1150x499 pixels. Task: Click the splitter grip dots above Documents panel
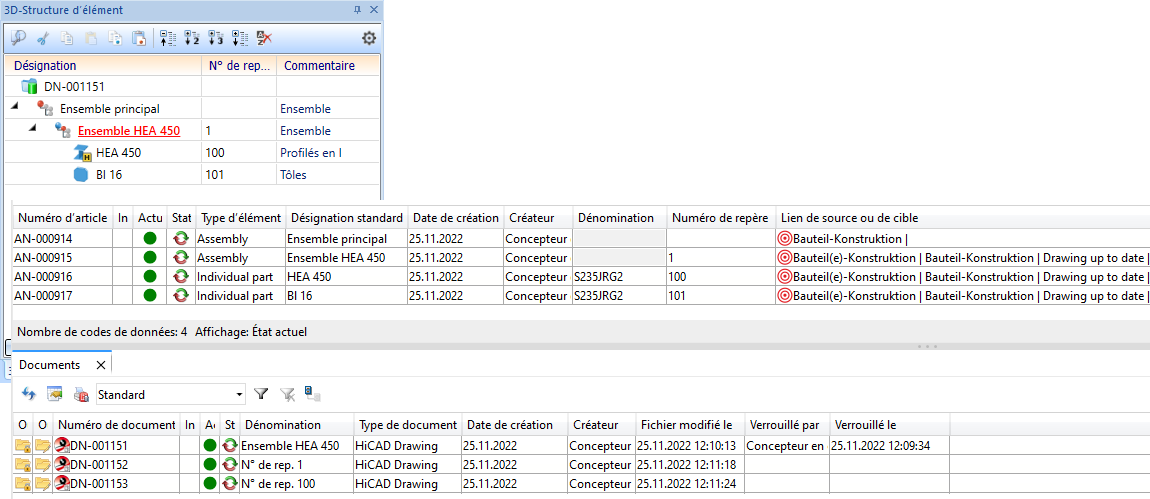(927, 346)
